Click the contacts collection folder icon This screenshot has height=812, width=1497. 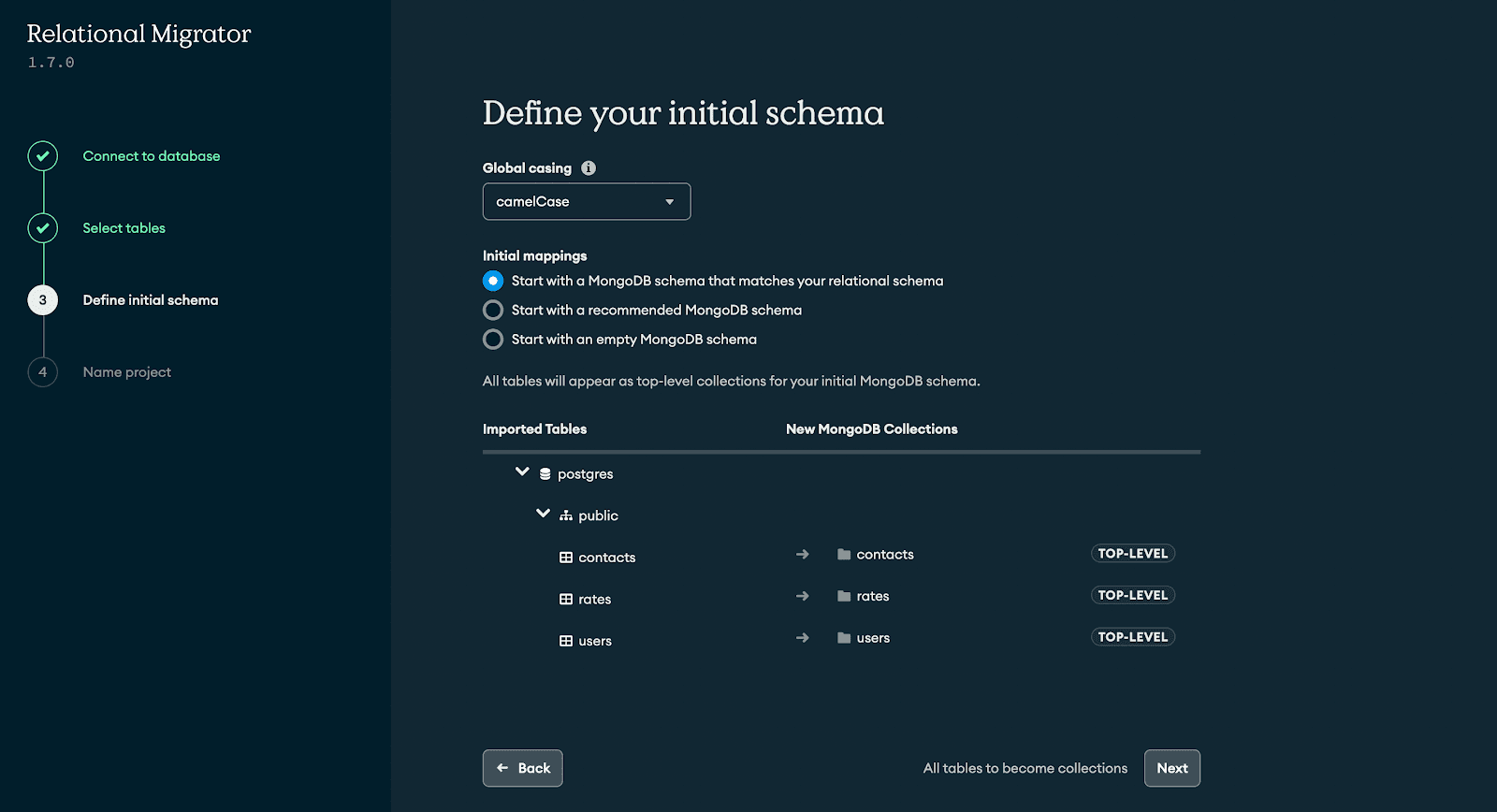point(844,555)
